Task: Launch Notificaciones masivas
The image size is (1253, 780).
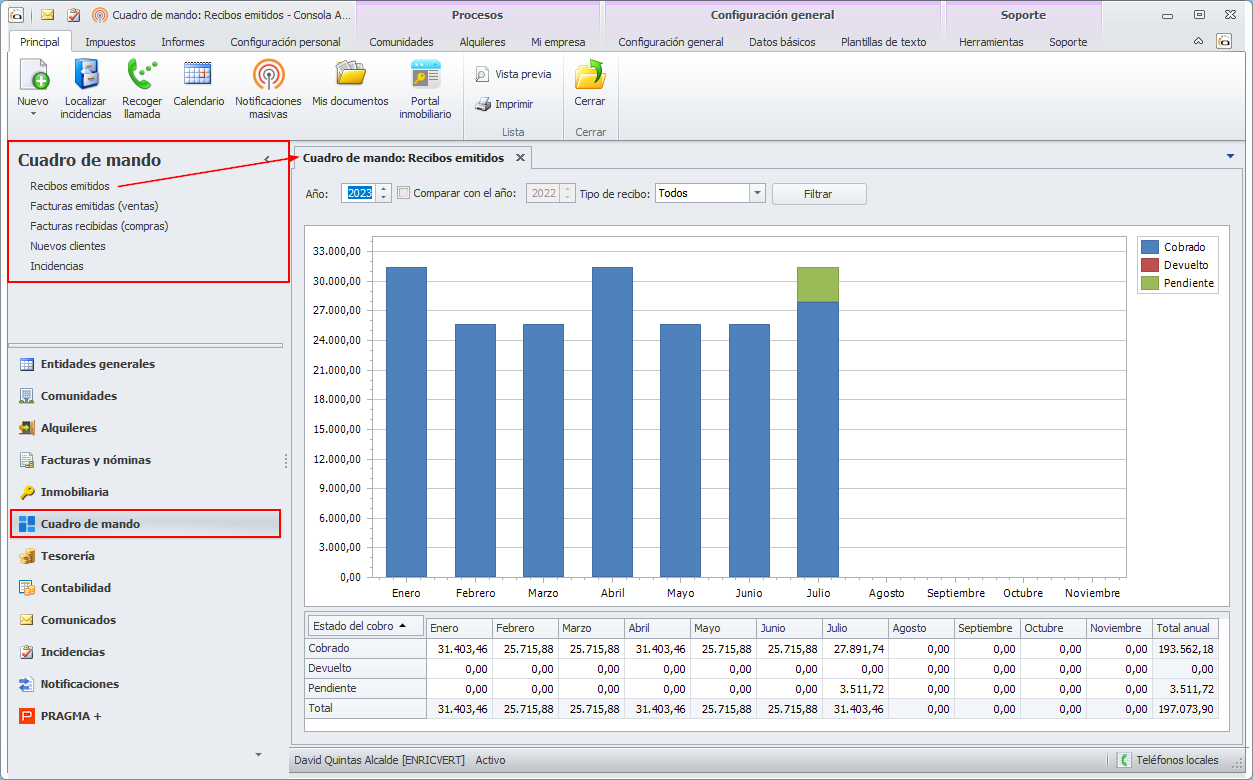Action: coord(268,76)
